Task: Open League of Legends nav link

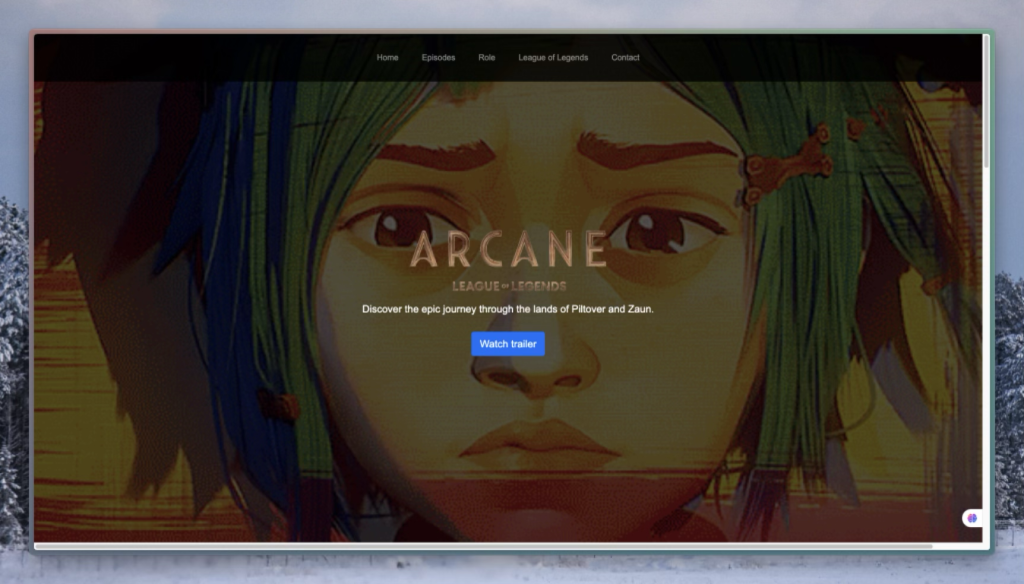Action: (553, 57)
